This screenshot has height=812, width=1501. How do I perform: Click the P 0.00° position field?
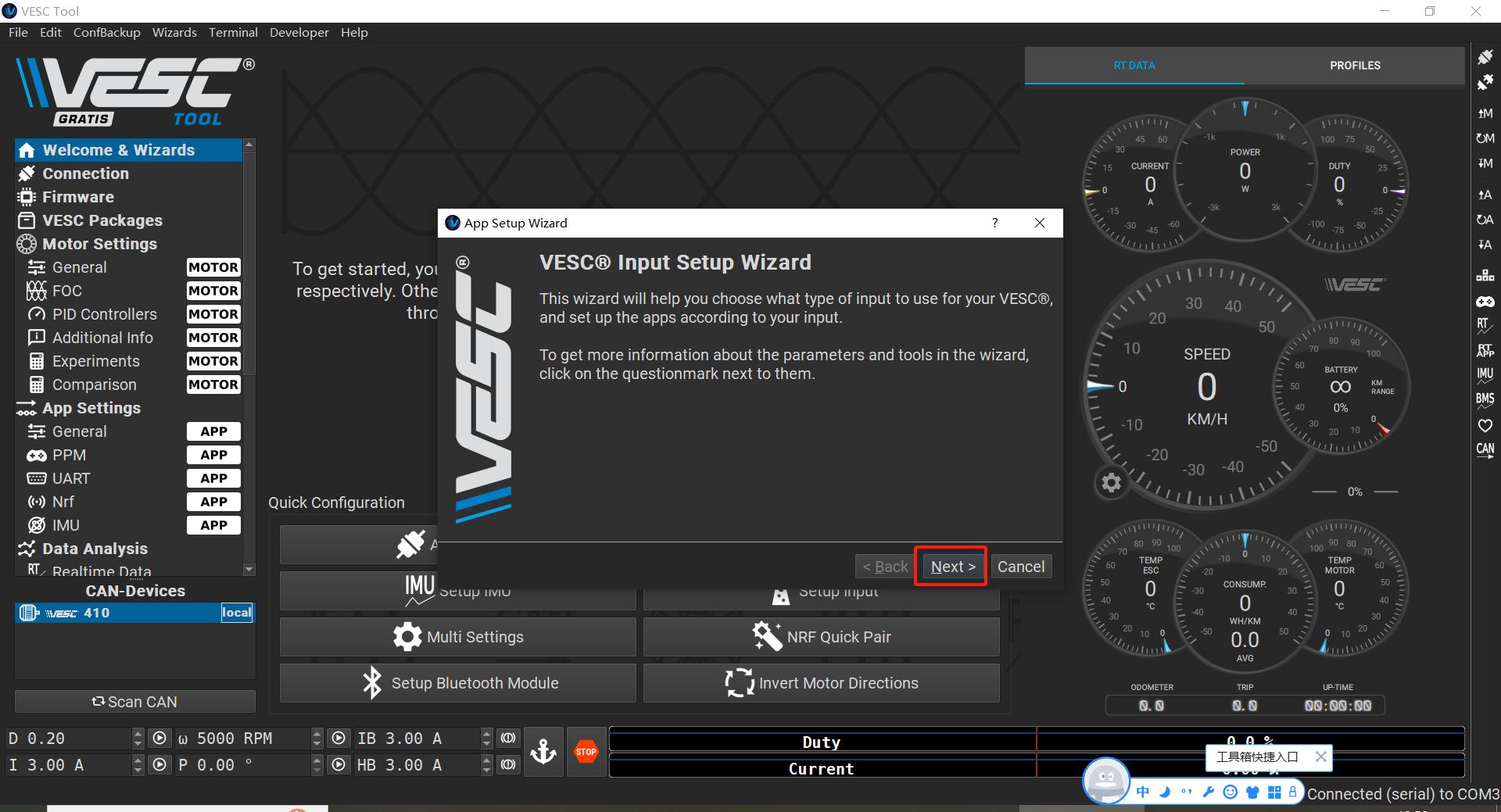click(242, 765)
